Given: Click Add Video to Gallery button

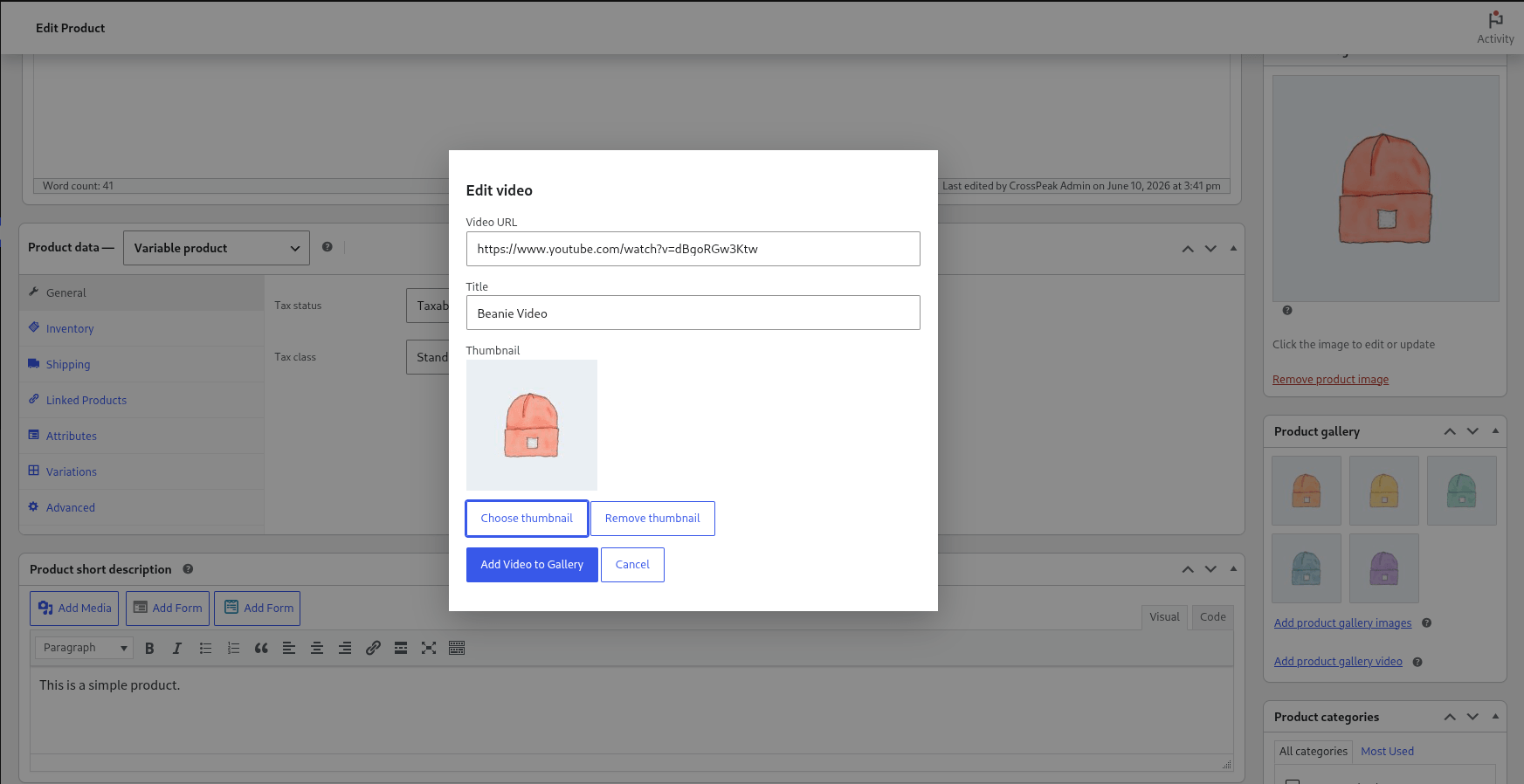Looking at the screenshot, I should pos(532,565).
